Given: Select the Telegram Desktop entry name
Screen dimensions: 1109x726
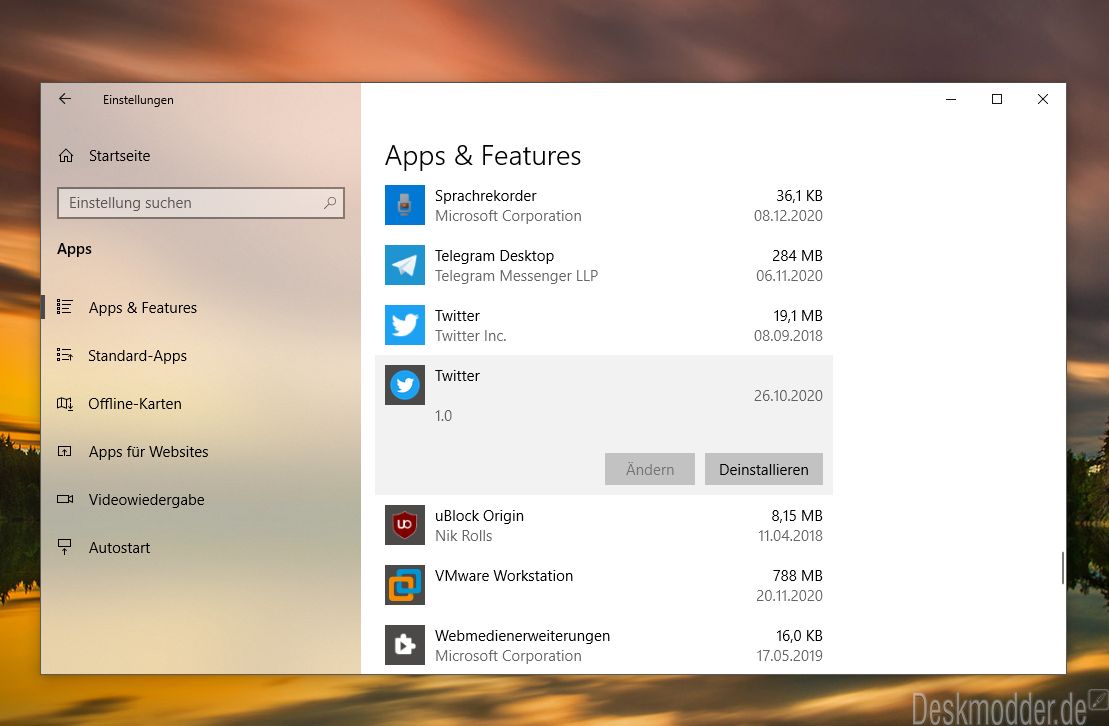Looking at the screenshot, I should click(x=494, y=256).
